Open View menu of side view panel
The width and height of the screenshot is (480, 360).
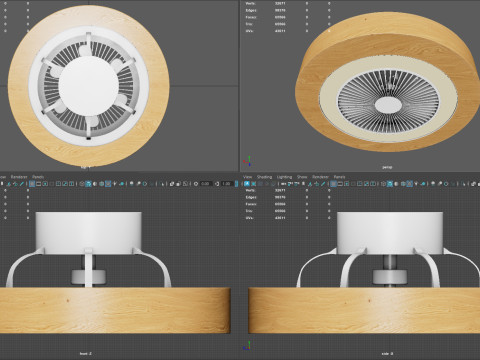pos(248,177)
